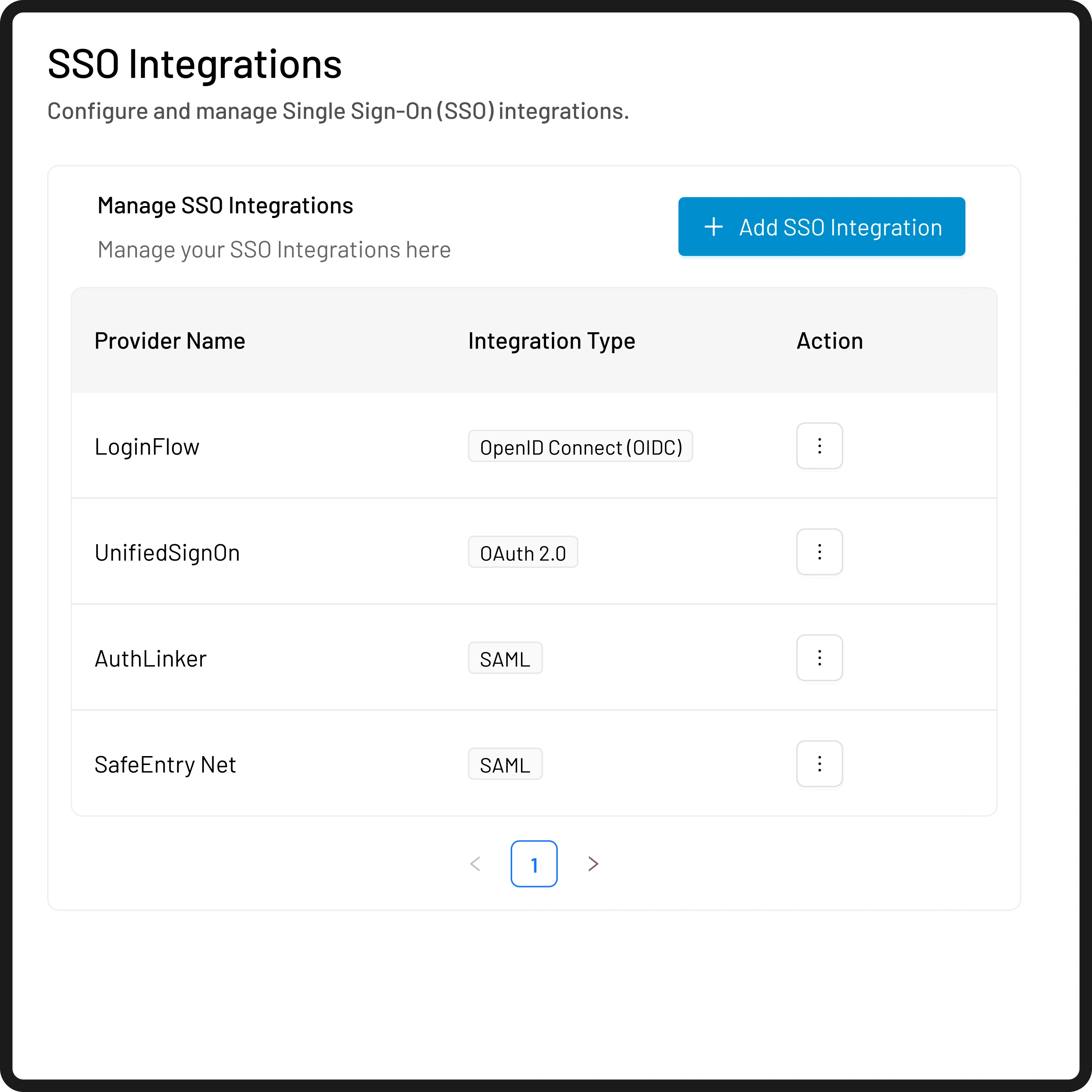Open action menu for AuthLinker row

point(819,657)
